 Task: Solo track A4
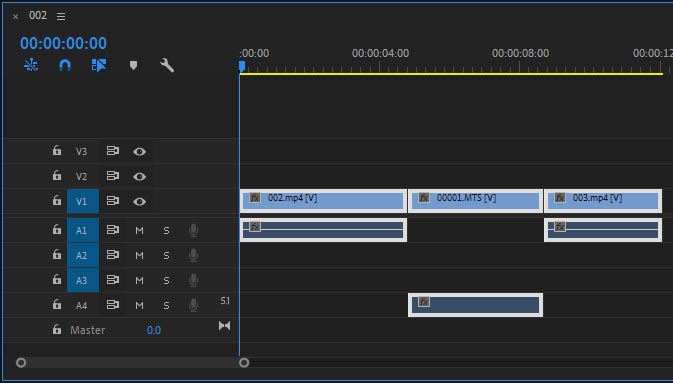(166, 305)
